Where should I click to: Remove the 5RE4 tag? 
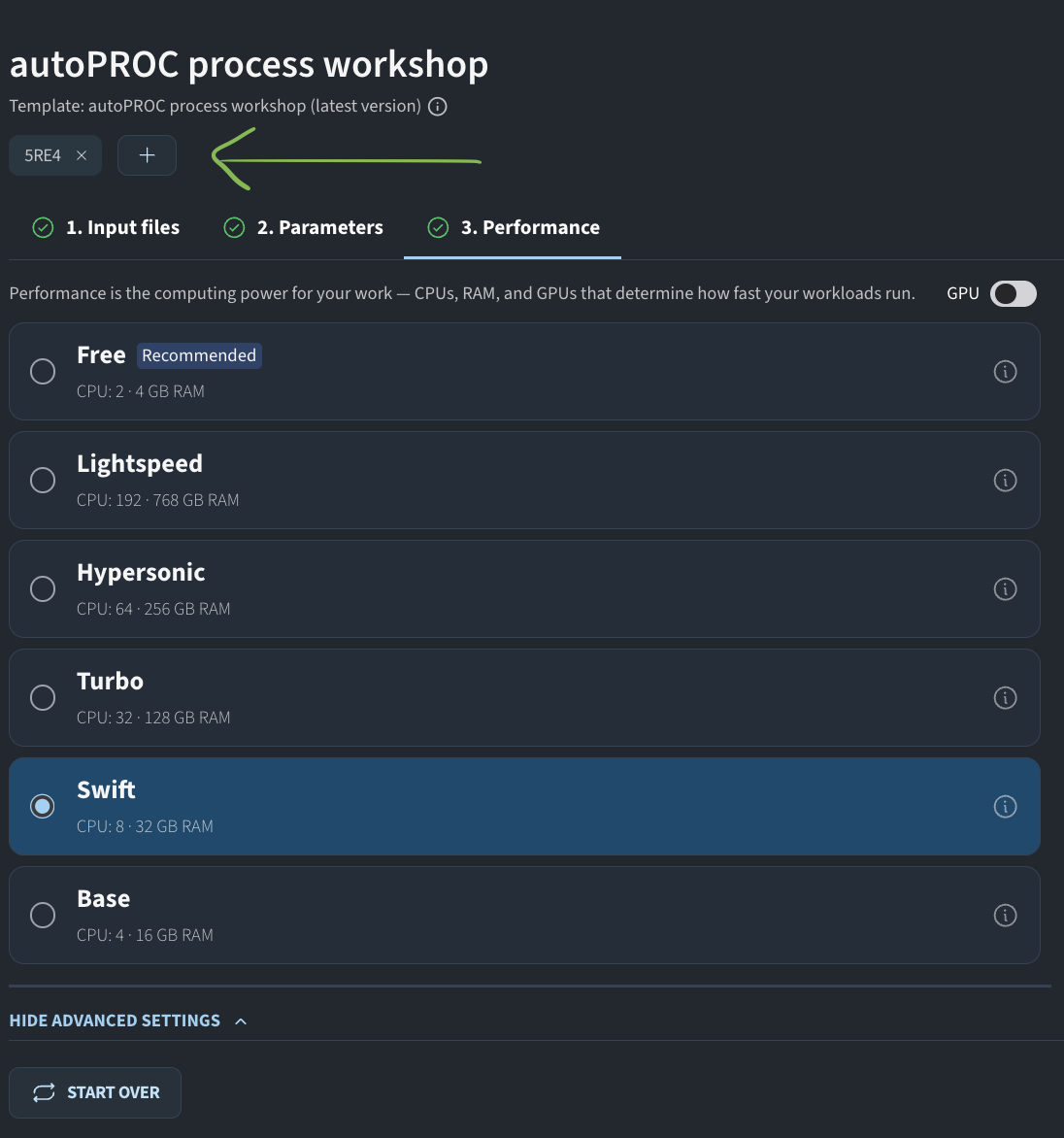(82, 155)
